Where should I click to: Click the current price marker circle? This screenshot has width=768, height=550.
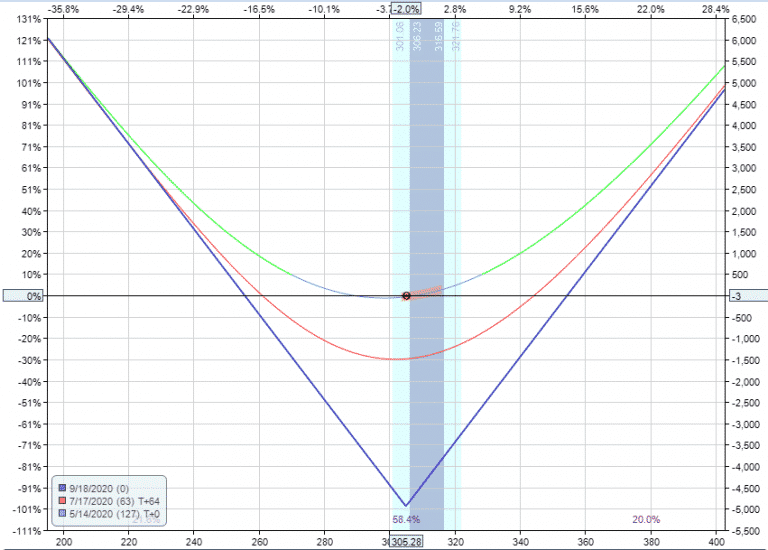pos(406,296)
